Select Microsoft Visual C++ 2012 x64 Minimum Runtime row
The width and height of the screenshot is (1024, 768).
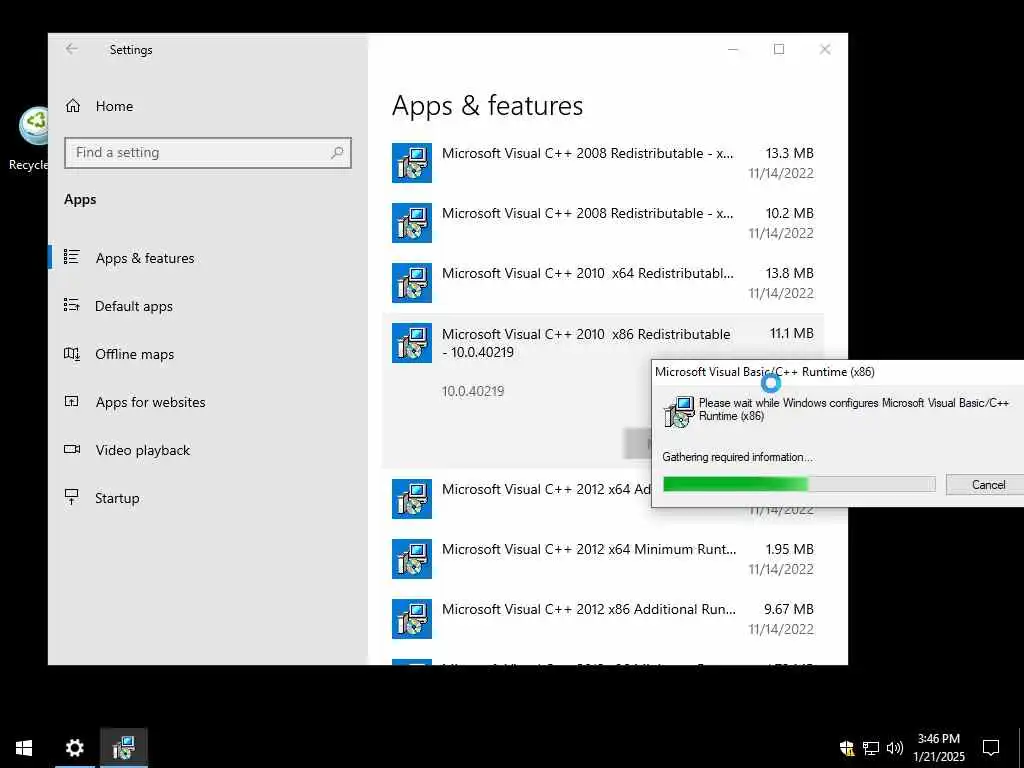tap(603, 559)
